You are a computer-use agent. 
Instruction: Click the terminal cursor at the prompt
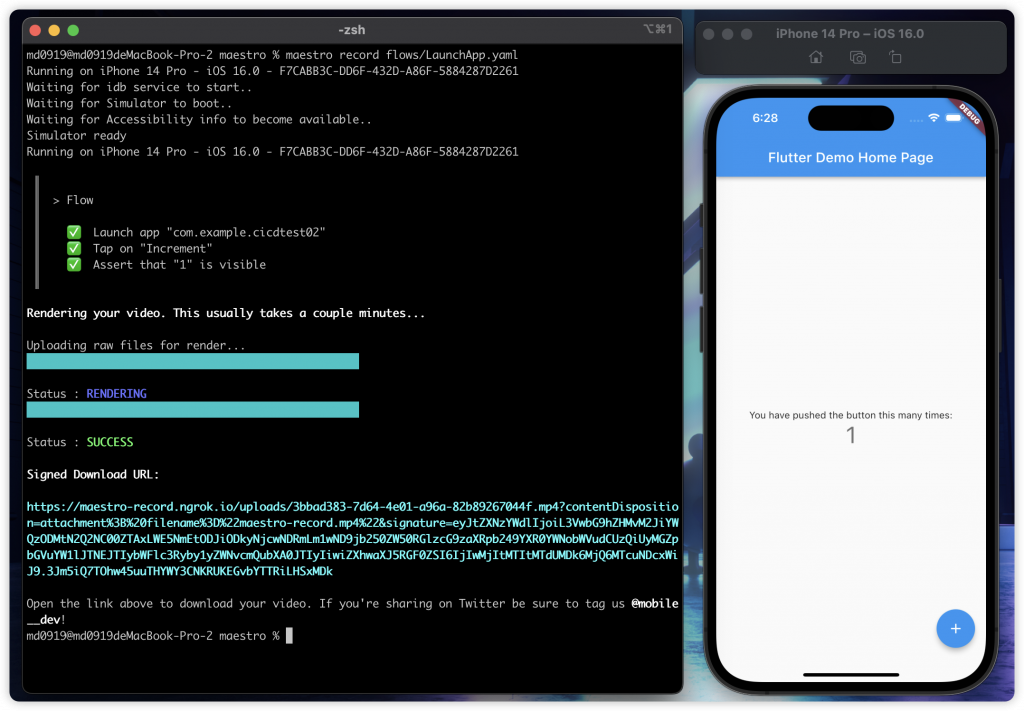pyautogui.click(x=289, y=635)
